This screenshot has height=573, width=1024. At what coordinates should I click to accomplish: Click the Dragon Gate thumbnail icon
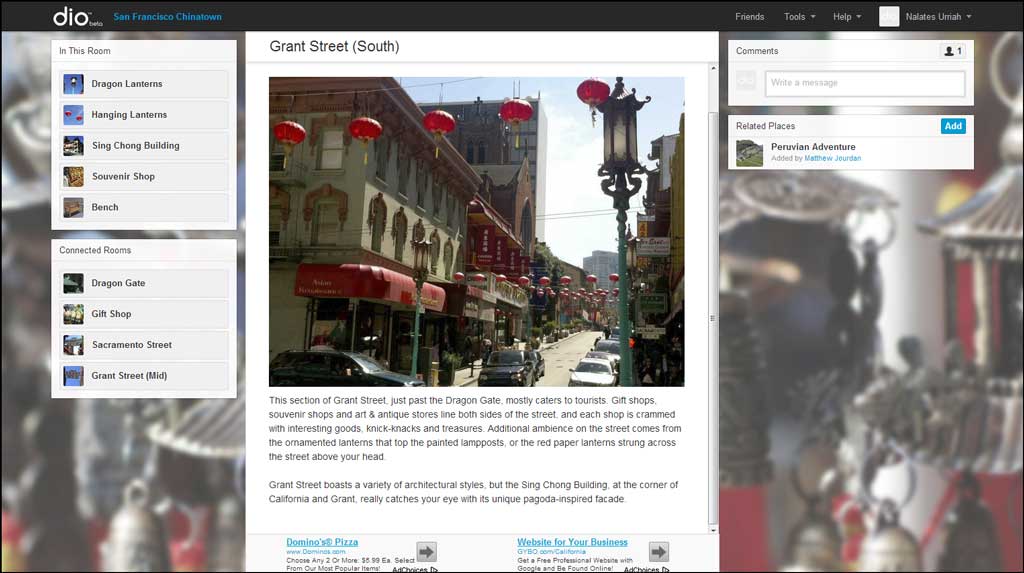73,283
